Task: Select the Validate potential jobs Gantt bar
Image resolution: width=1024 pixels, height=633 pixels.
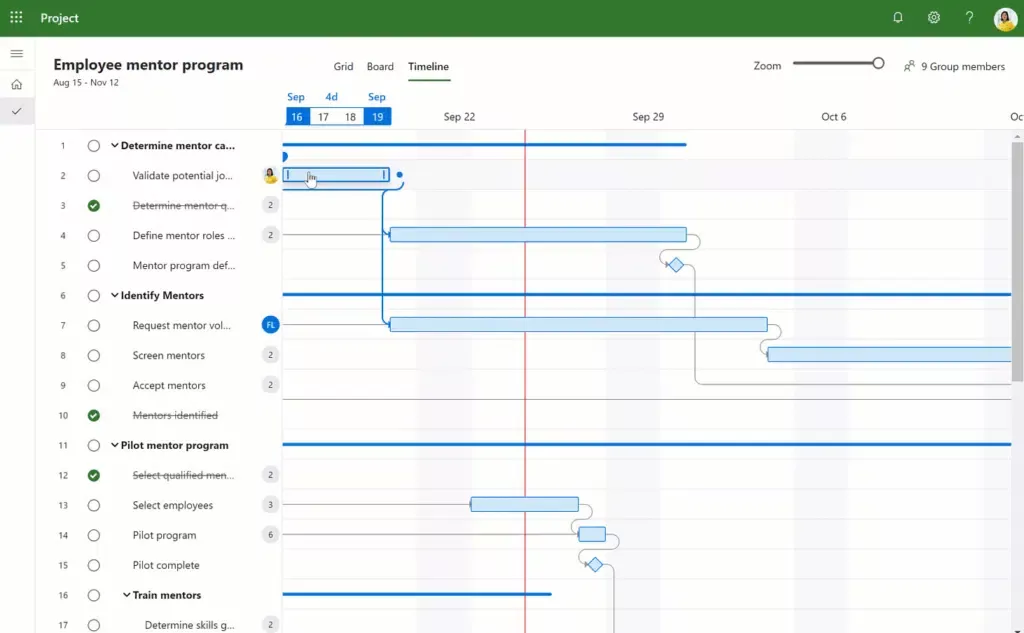Action: pos(336,174)
